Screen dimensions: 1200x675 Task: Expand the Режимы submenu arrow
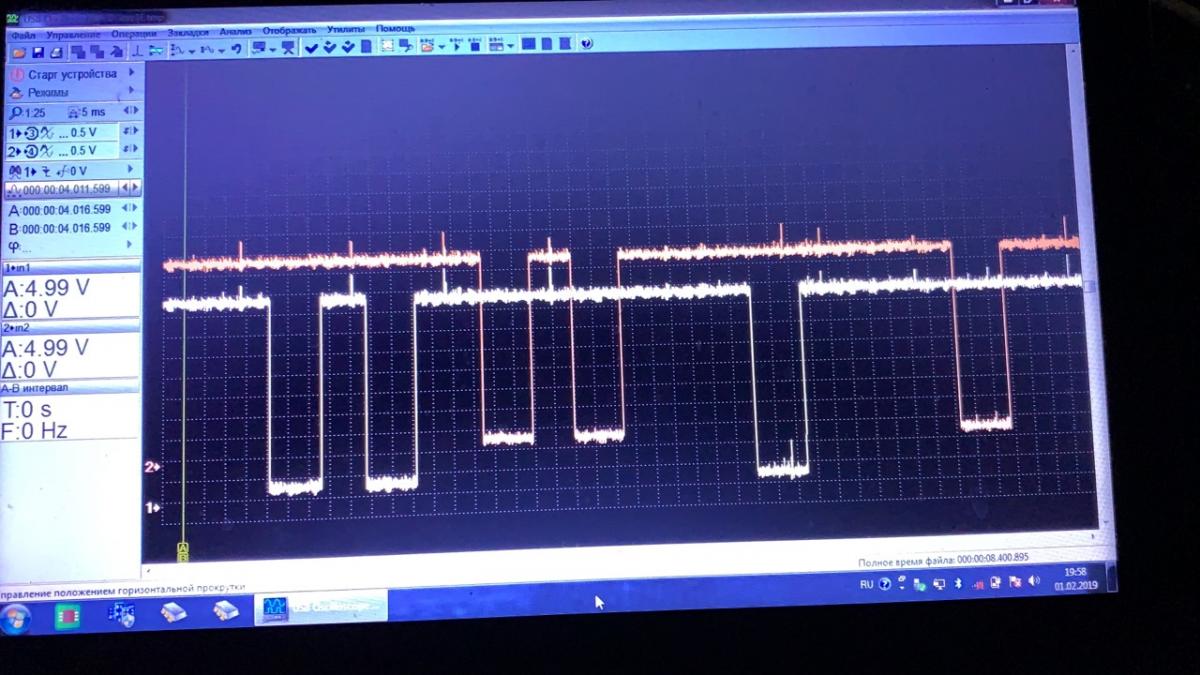(131, 91)
